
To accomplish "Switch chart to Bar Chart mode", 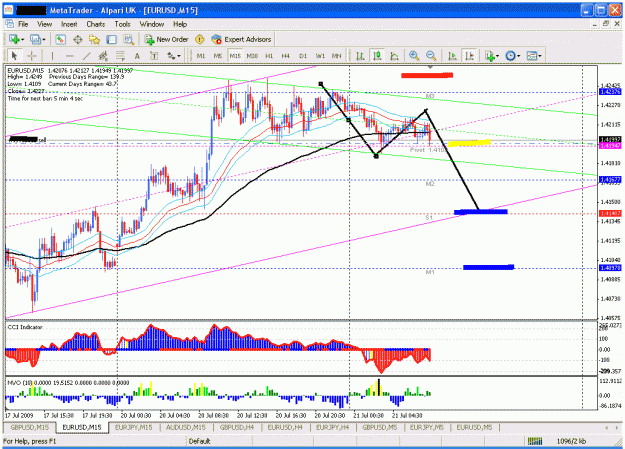I will (x=360, y=56).
